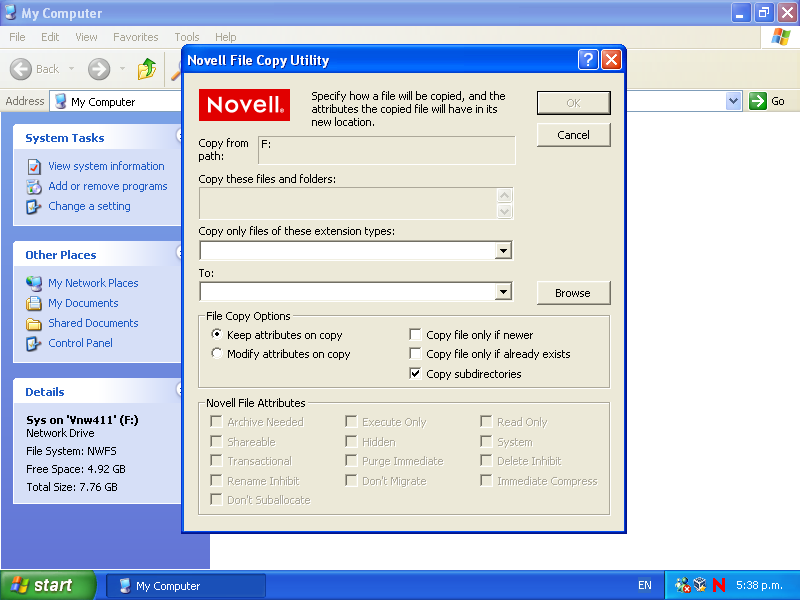
Task: Open the Back button history dropdown arrow
Action: coord(71,68)
